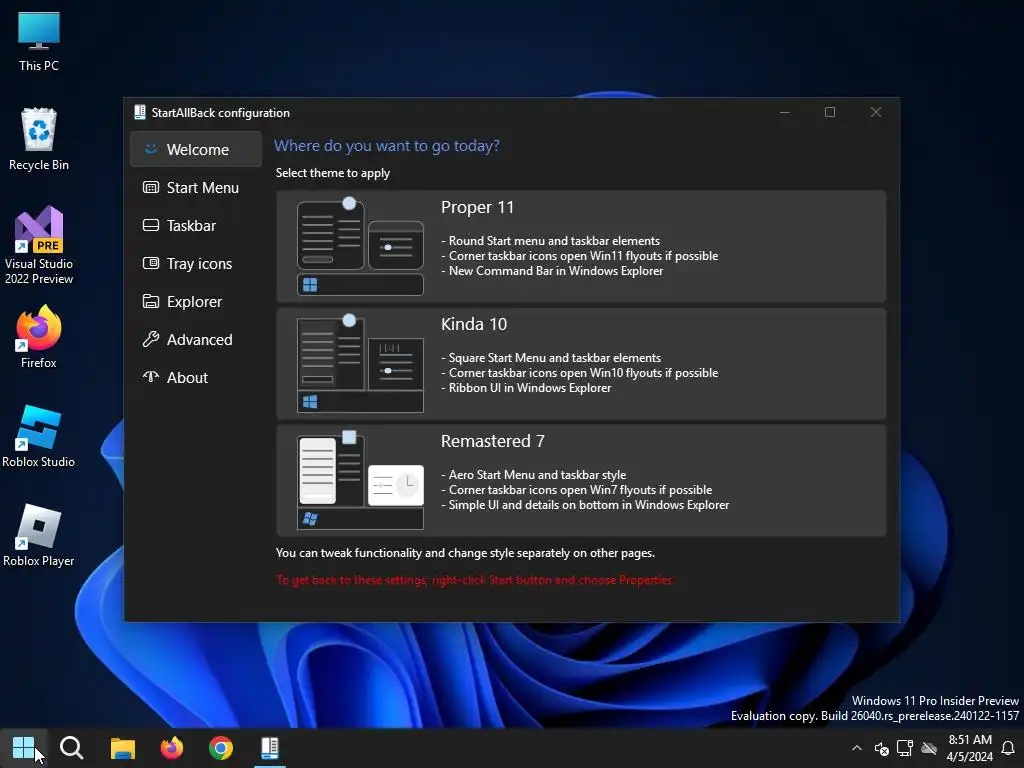Open the About page
Screen dimensions: 1024x768
pyautogui.click(x=196, y=377)
